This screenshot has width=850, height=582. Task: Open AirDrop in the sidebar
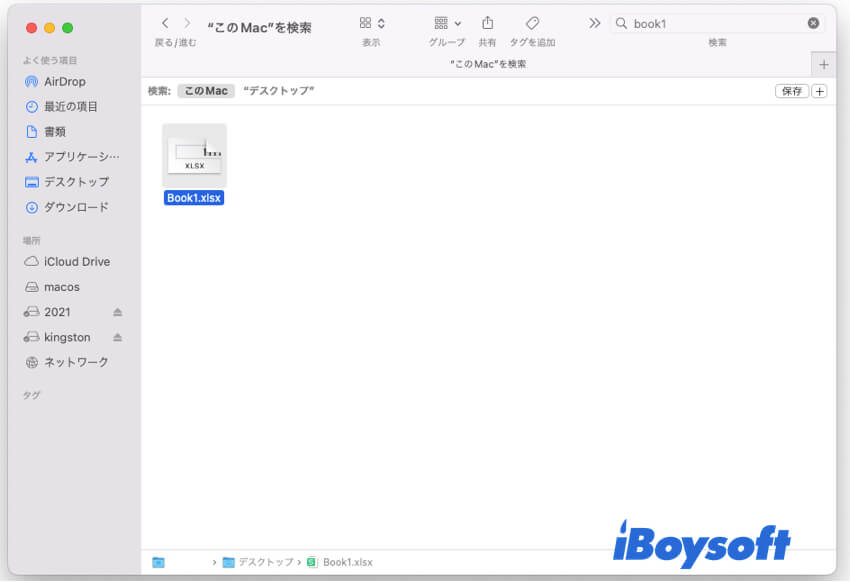67,81
